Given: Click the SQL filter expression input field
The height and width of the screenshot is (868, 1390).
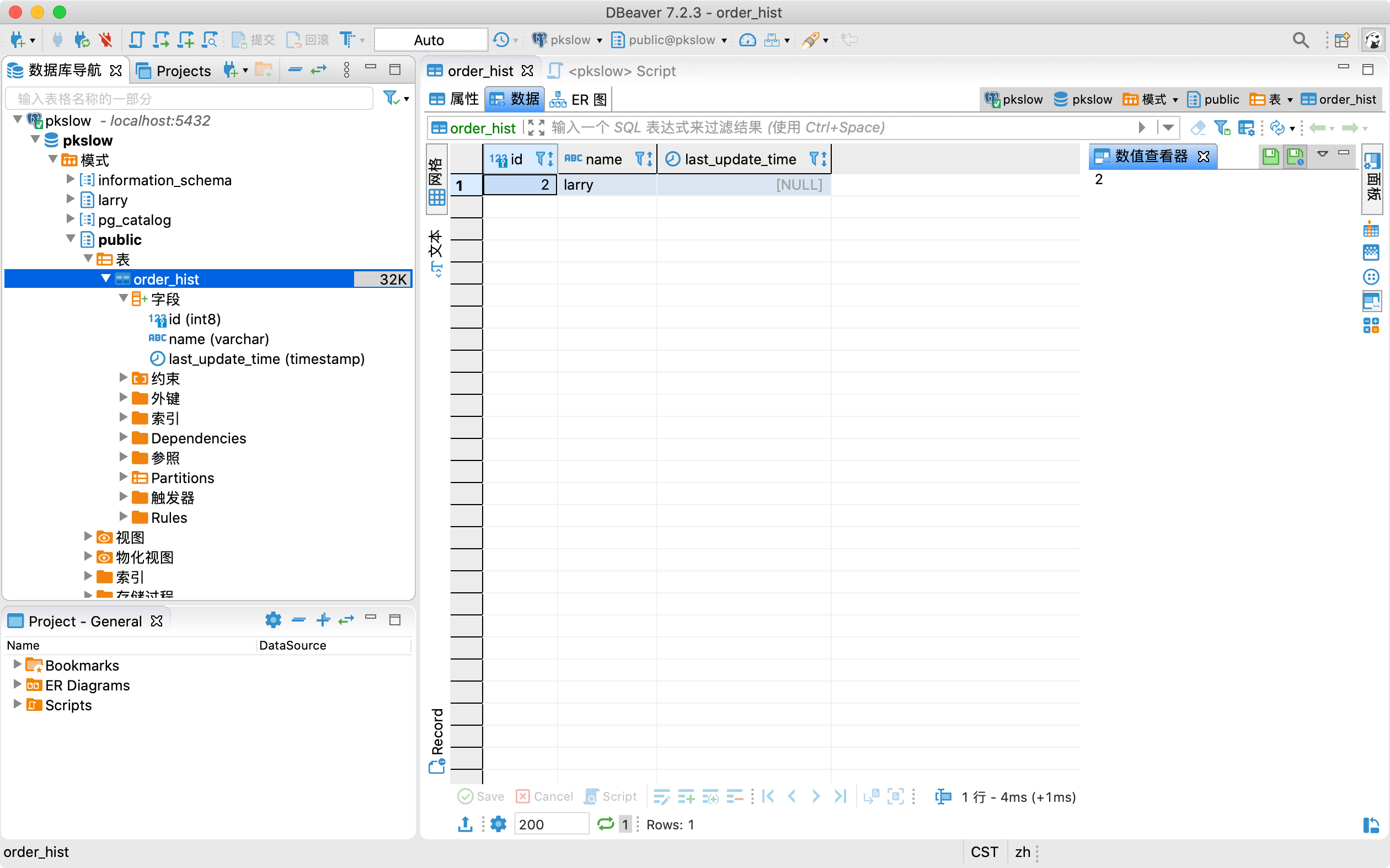Looking at the screenshot, I should (832, 127).
